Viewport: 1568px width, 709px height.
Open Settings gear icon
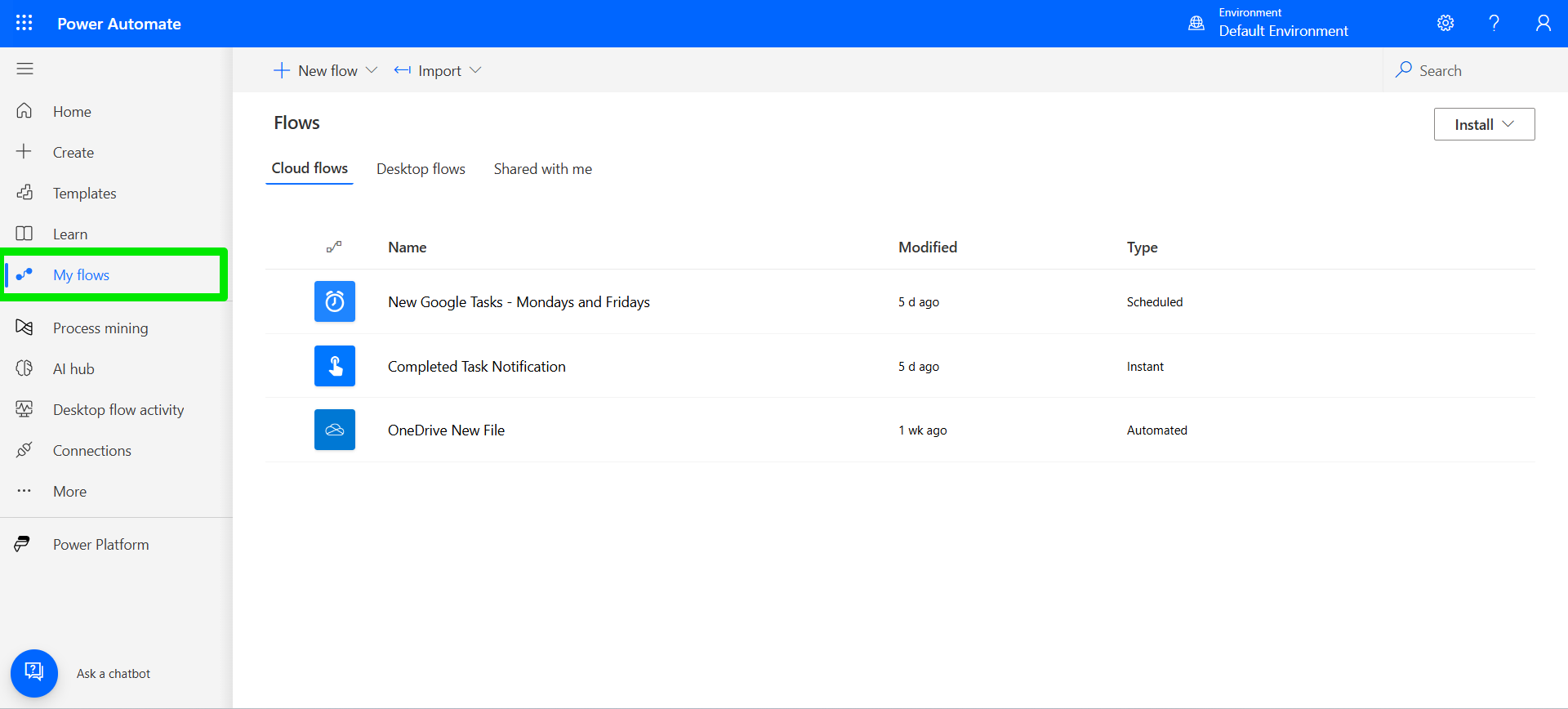pos(1445,23)
